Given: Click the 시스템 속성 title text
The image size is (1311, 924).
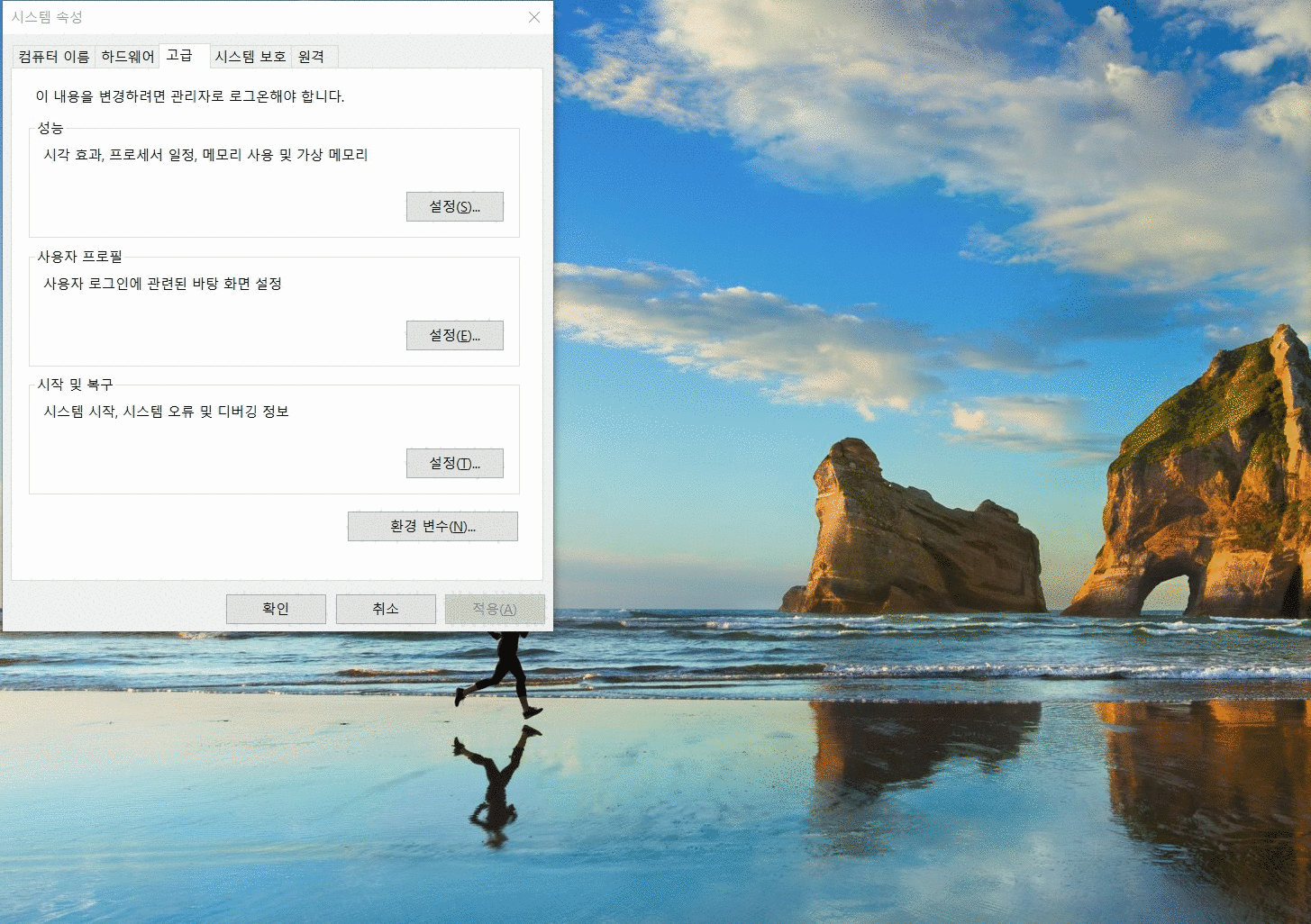Looking at the screenshot, I should [47, 17].
